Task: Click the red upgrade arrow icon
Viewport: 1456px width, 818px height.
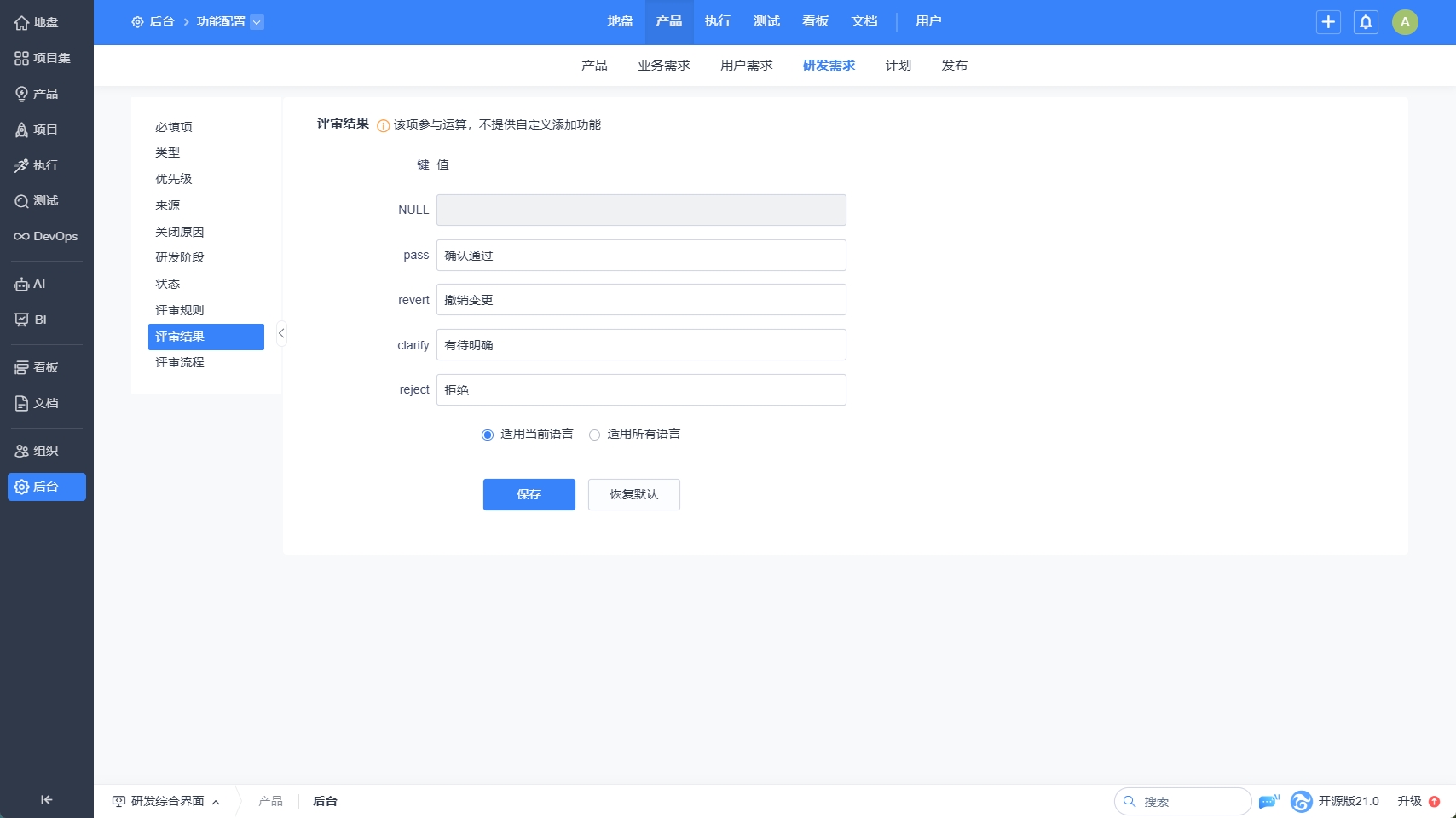Action: 1434,801
